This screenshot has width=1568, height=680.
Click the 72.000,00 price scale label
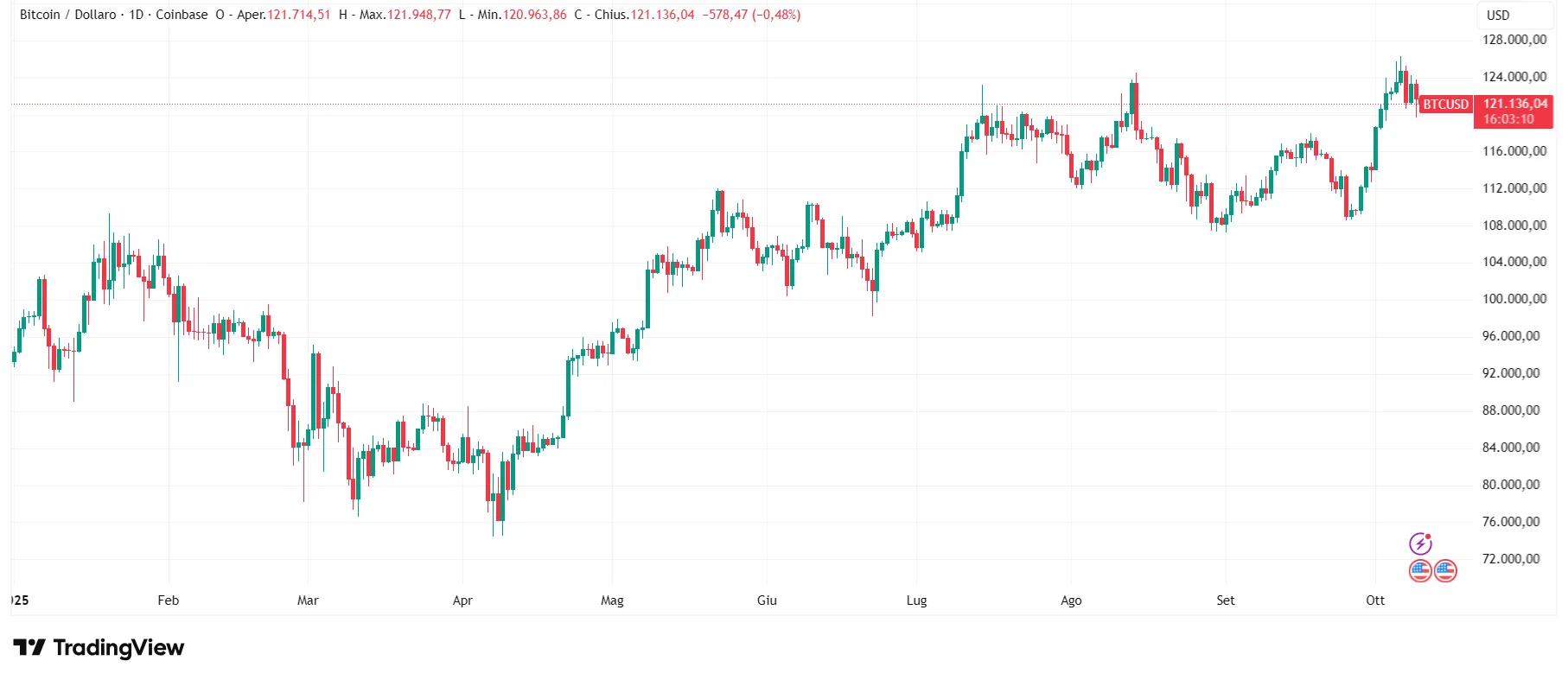point(1511,559)
